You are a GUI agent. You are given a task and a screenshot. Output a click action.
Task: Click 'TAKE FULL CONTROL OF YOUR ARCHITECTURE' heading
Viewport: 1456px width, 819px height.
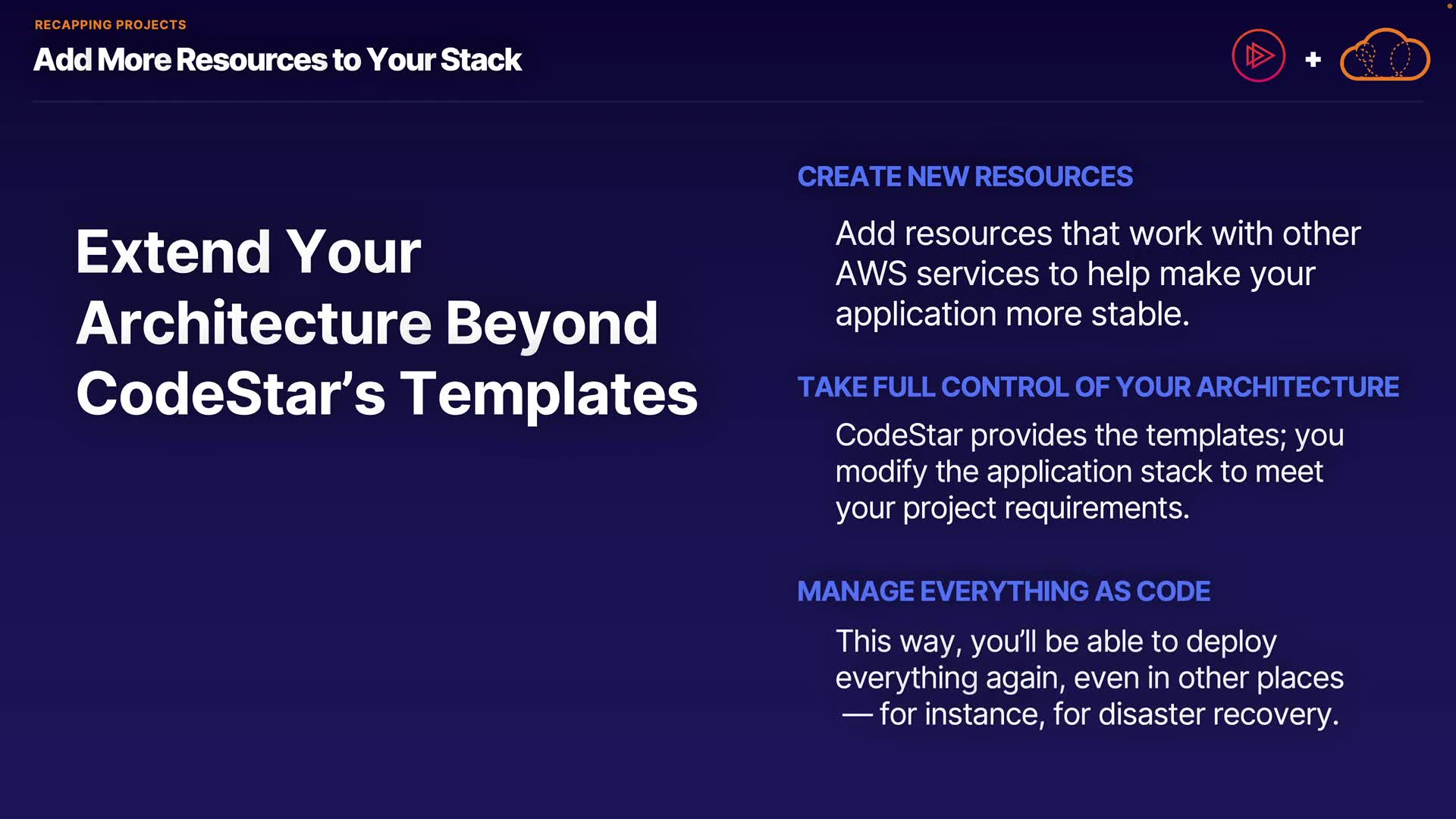(1098, 387)
